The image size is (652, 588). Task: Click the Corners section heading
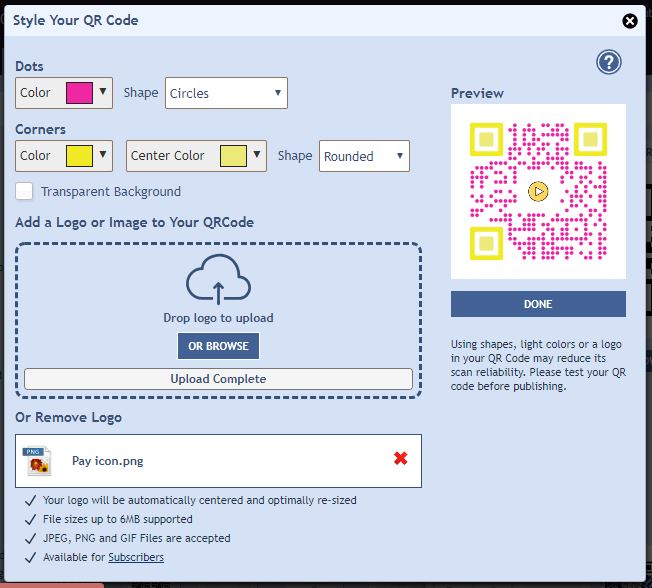(40, 129)
